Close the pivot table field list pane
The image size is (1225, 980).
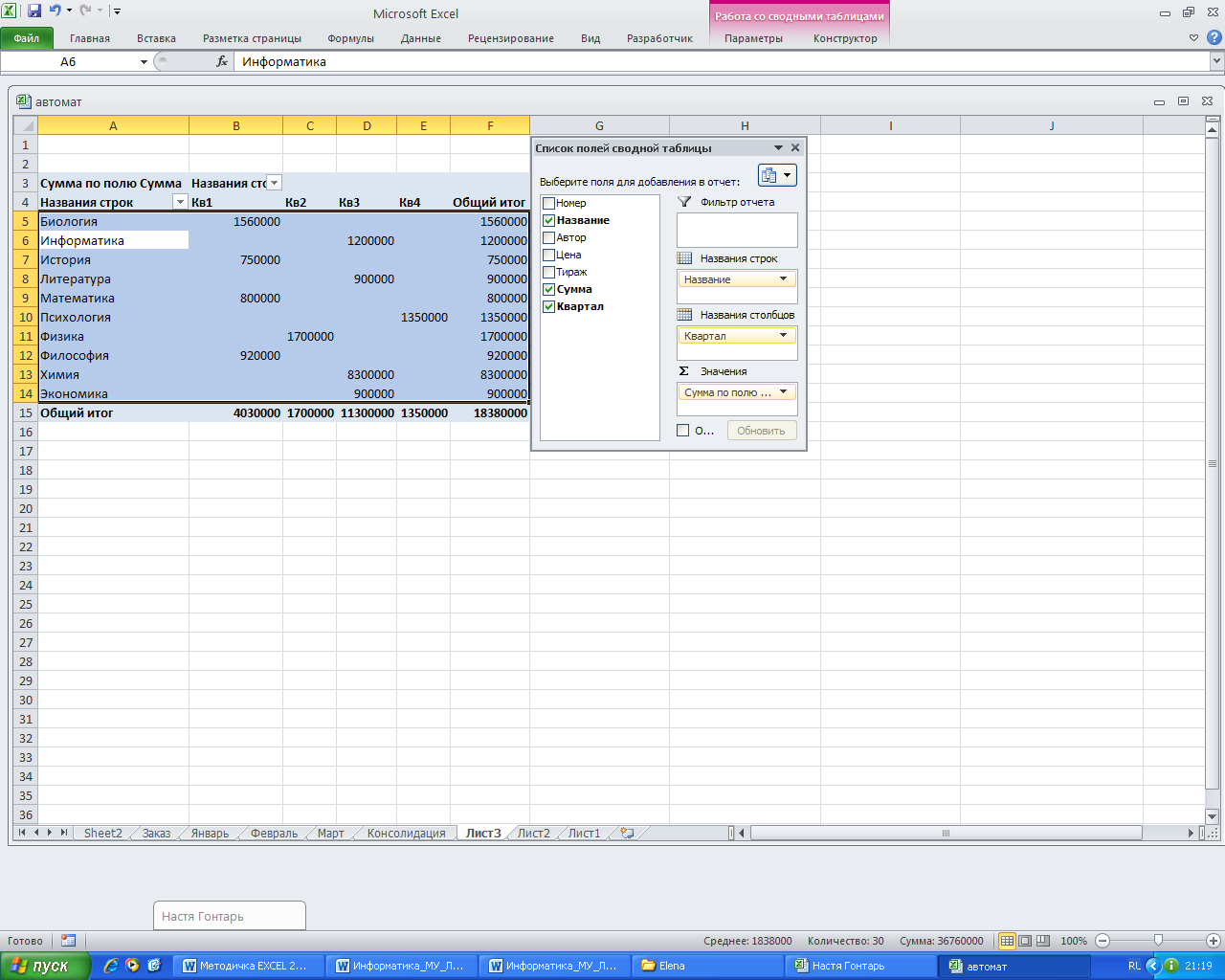(795, 147)
